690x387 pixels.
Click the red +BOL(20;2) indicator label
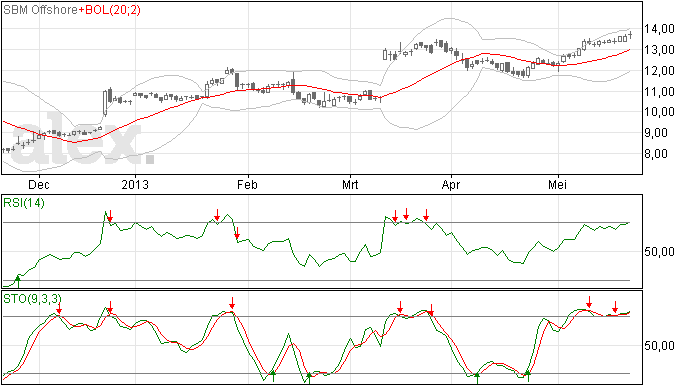coord(110,10)
